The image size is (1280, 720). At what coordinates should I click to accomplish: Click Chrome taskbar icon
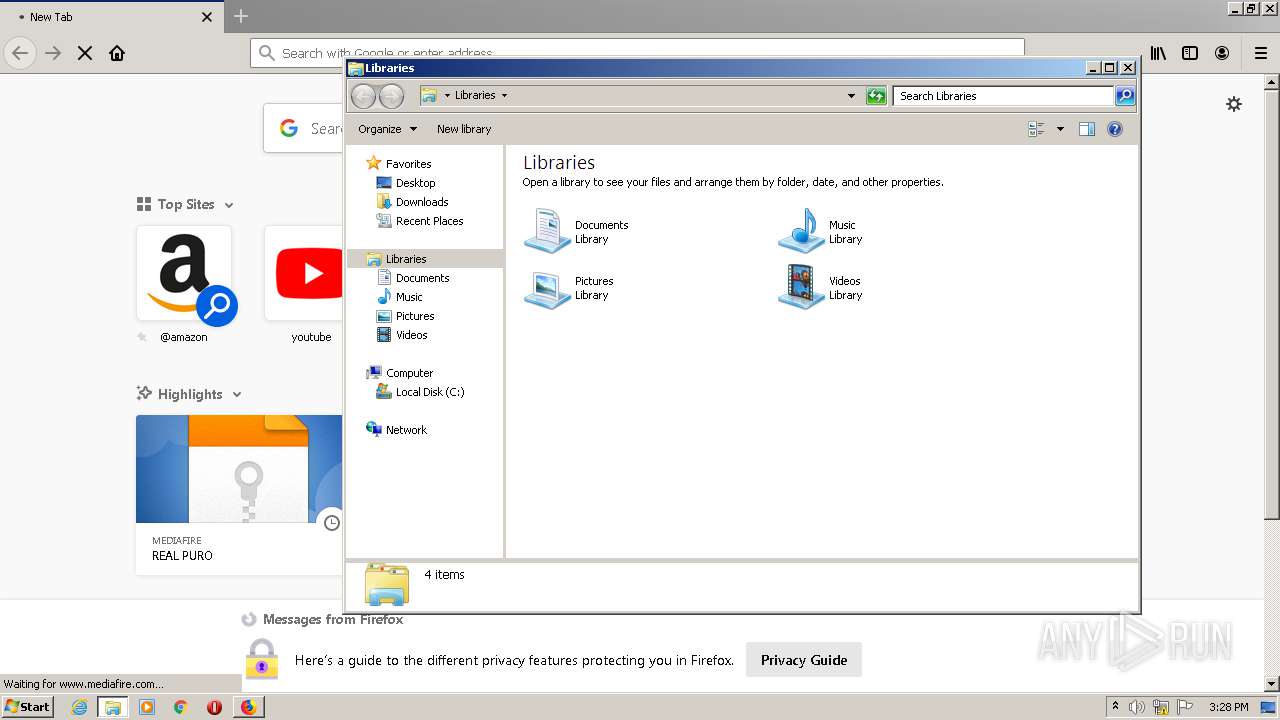tap(181, 707)
